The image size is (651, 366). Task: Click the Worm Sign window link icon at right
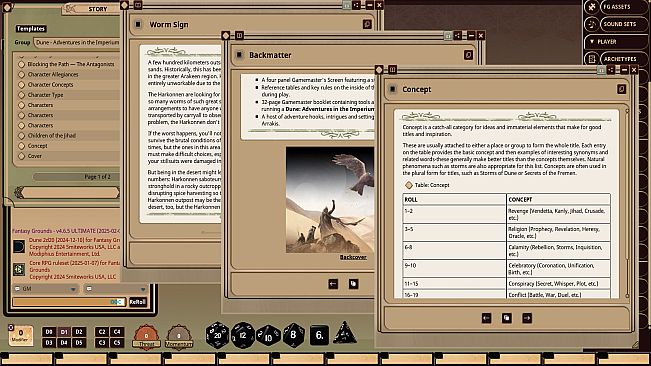(x=367, y=24)
